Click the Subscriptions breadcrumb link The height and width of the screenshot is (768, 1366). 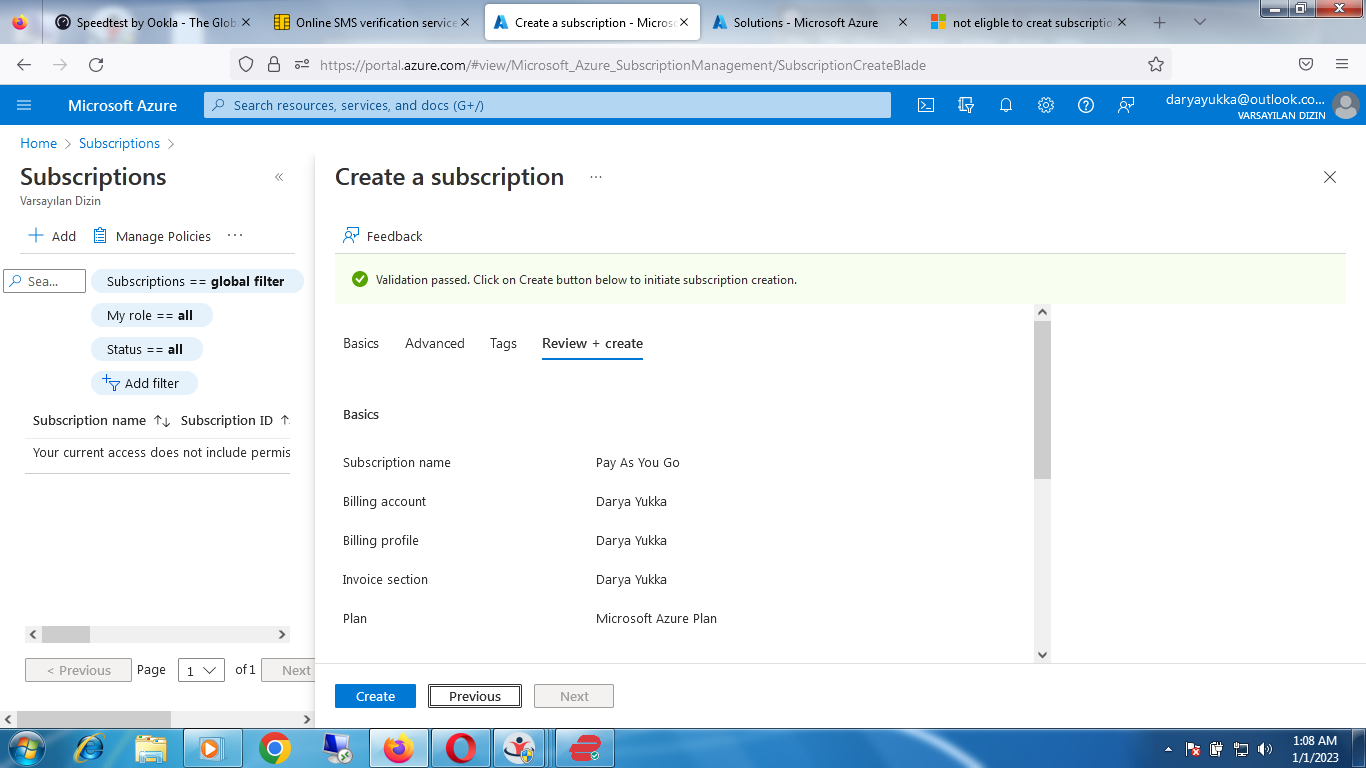point(120,143)
